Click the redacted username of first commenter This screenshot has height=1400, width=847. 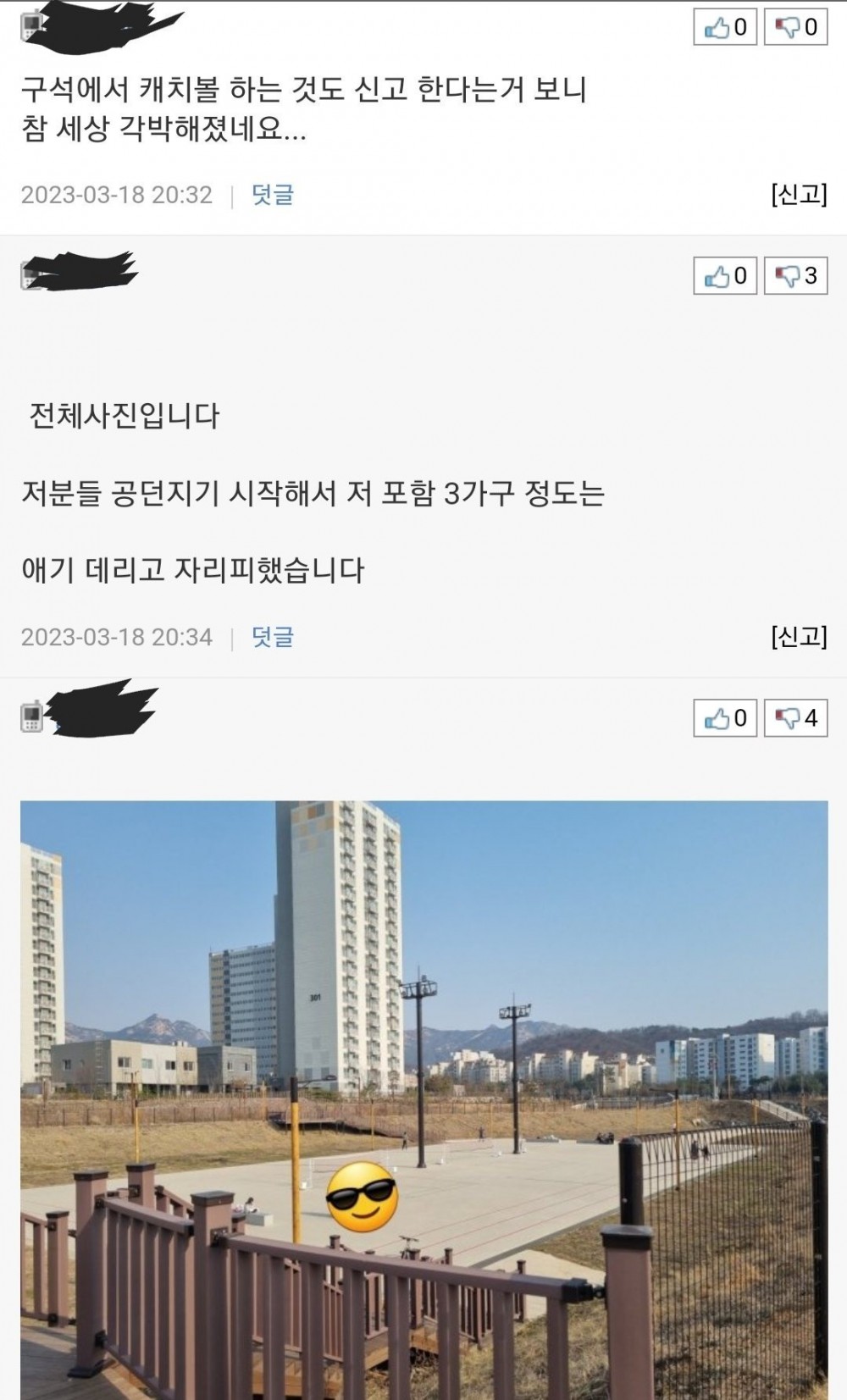tap(106, 26)
